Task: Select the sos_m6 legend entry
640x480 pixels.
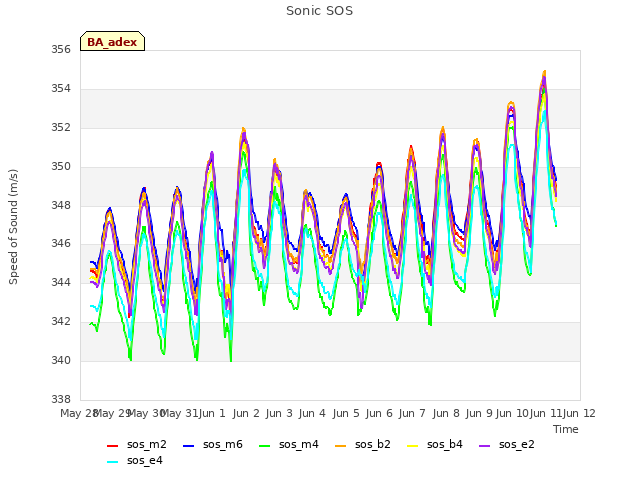Action: tap(213, 444)
